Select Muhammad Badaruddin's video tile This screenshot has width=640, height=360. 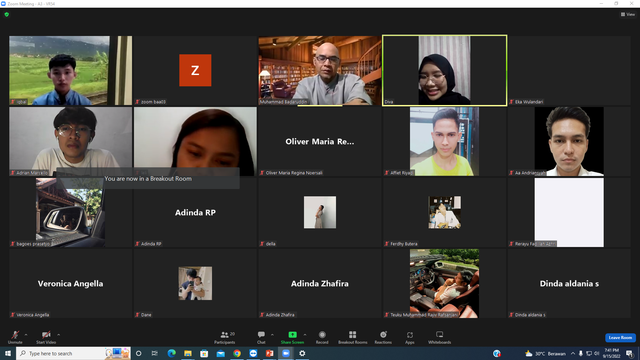(x=320, y=70)
